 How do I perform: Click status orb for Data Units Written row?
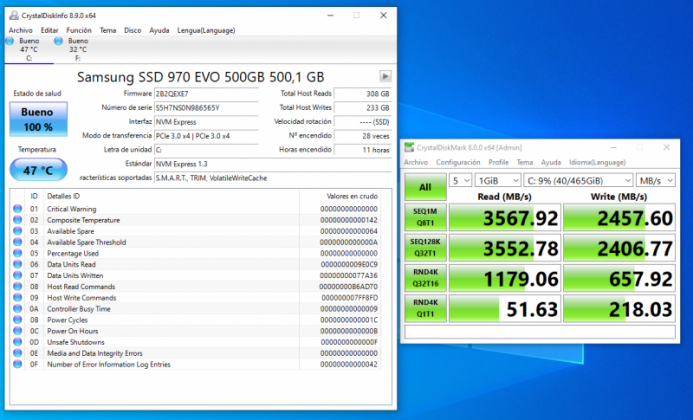click(x=18, y=275)
